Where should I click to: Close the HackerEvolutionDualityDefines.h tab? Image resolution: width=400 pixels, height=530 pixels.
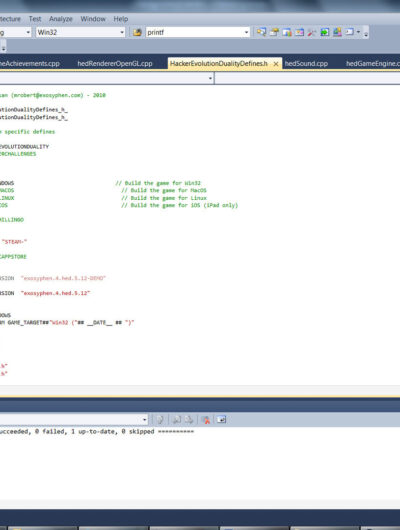(276, 64)
